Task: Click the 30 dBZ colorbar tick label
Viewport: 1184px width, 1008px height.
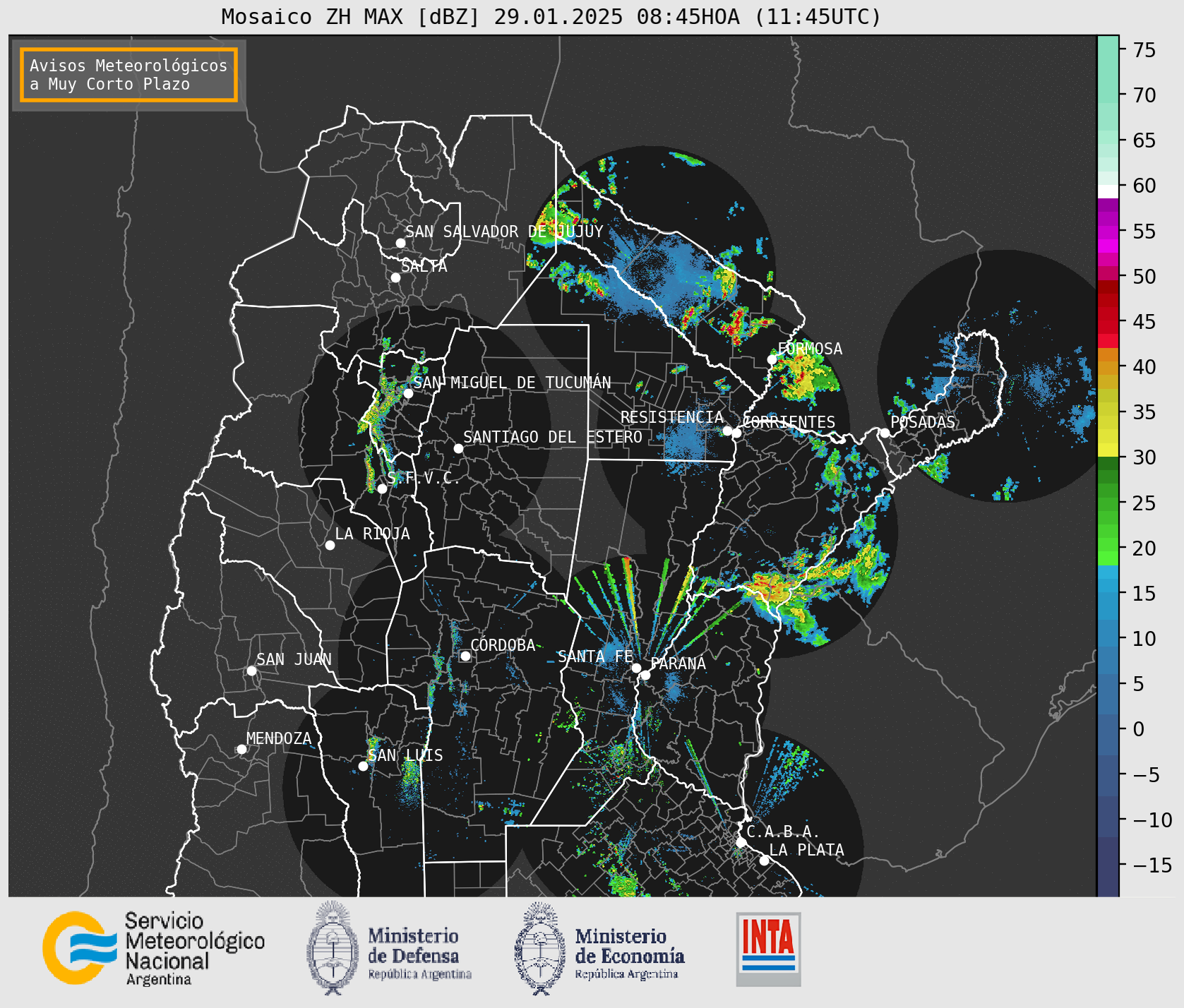Action: 1144,457
